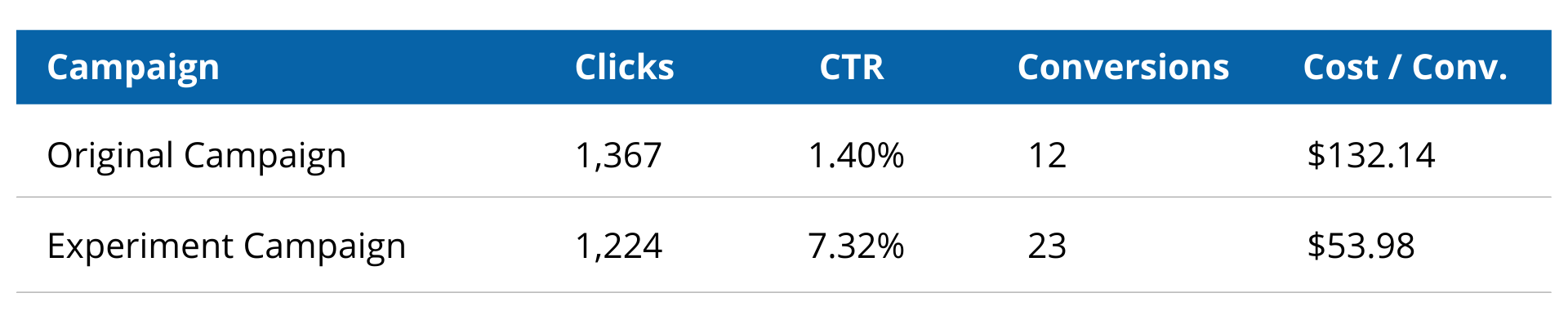
Task: Click the word Original in first row
Action: pos(111,154)
